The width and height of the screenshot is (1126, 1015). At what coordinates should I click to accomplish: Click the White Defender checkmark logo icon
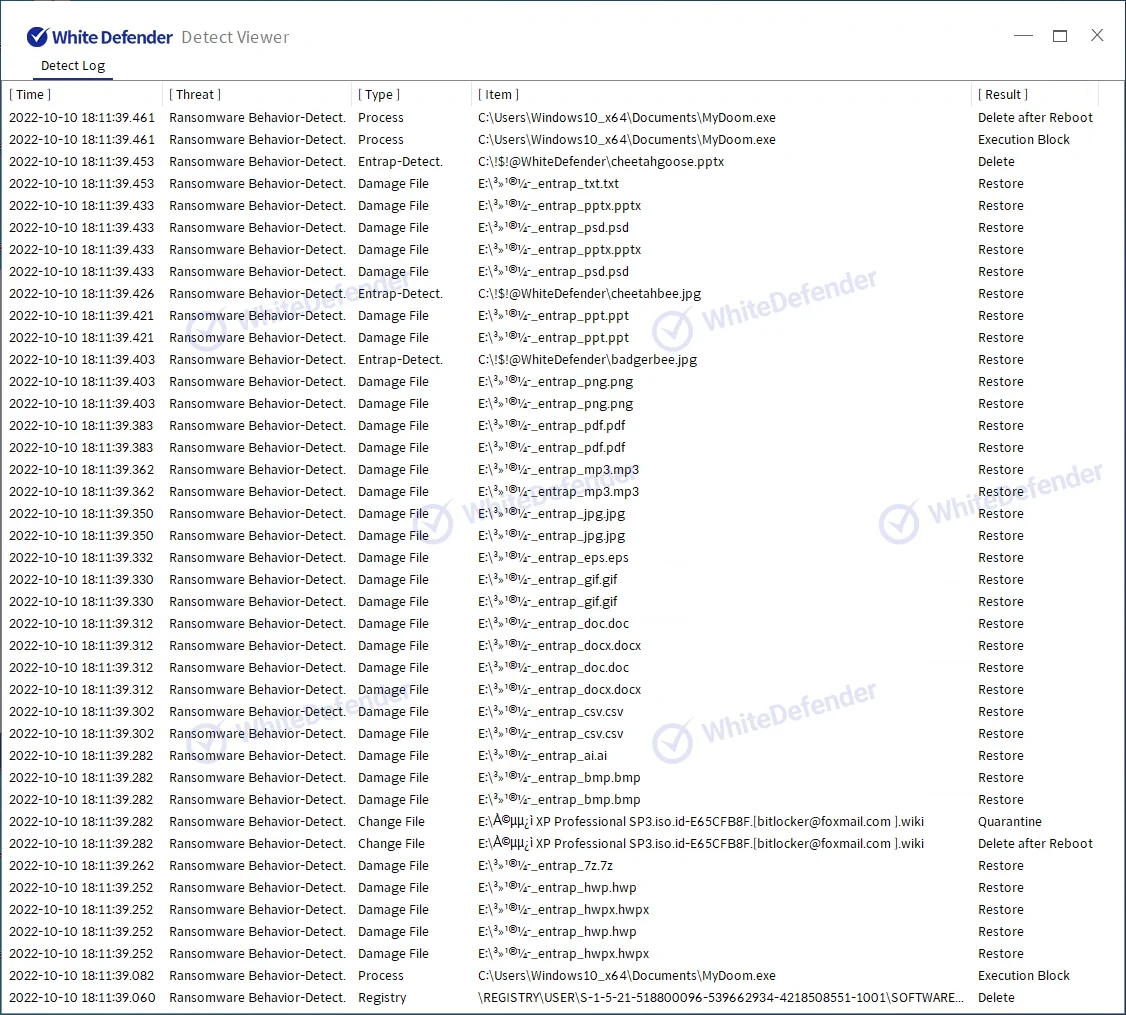37,37
